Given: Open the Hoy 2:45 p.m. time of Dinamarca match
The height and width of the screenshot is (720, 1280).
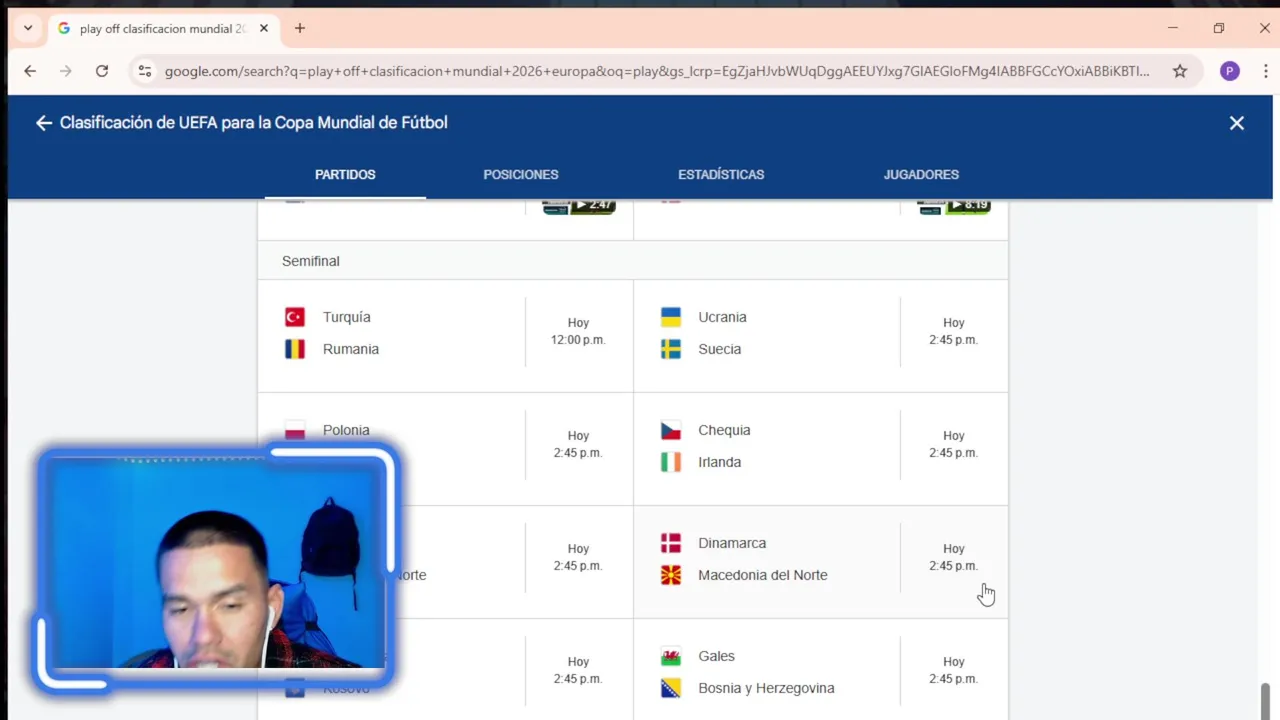Looking at the screenshot, I should coord(954,557).
